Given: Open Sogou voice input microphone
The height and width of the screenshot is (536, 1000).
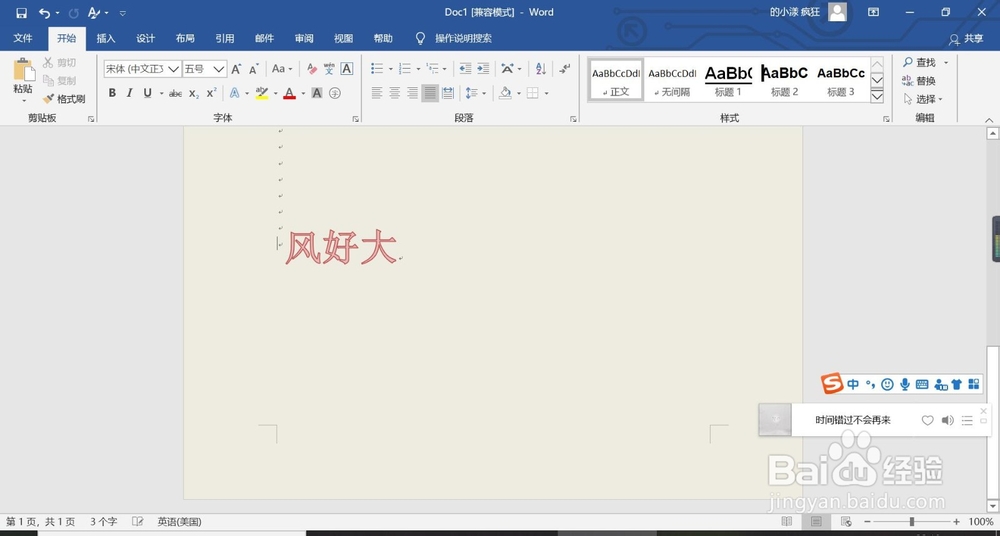Looking at the screenshot, I should [x=904, y=384].
